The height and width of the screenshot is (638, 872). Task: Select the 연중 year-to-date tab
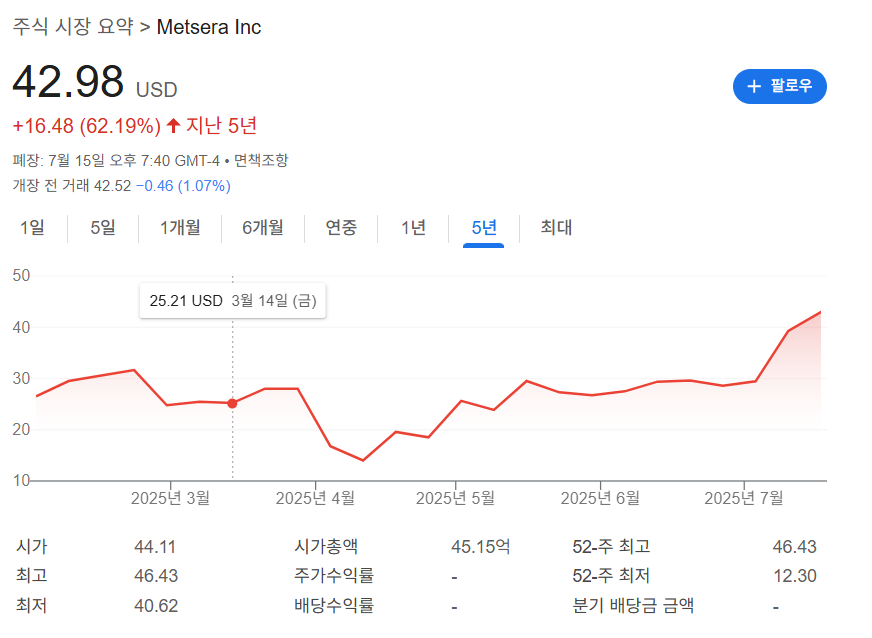(341, 227)
